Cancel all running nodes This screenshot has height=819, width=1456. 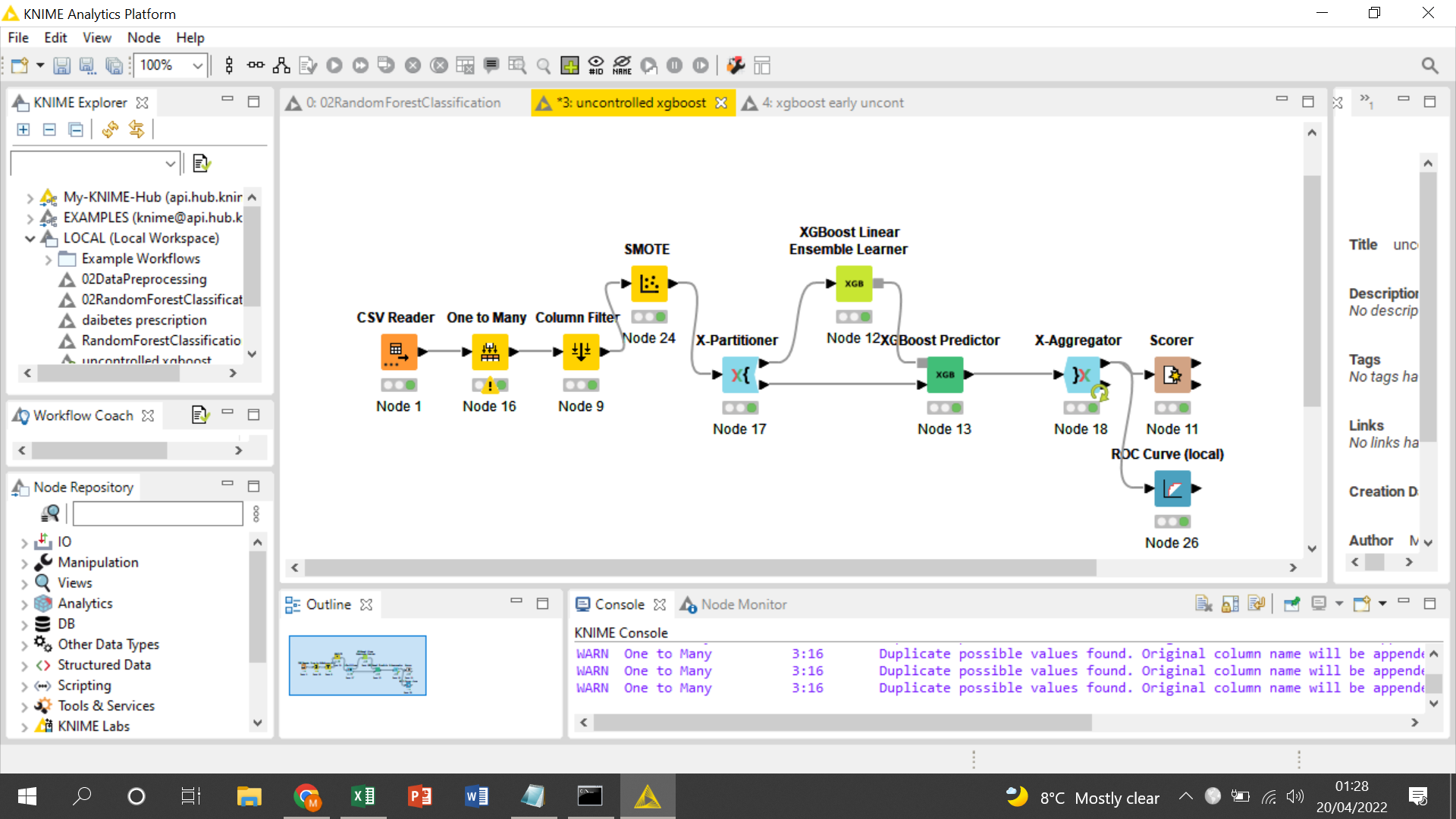click(x=439, y=66)
